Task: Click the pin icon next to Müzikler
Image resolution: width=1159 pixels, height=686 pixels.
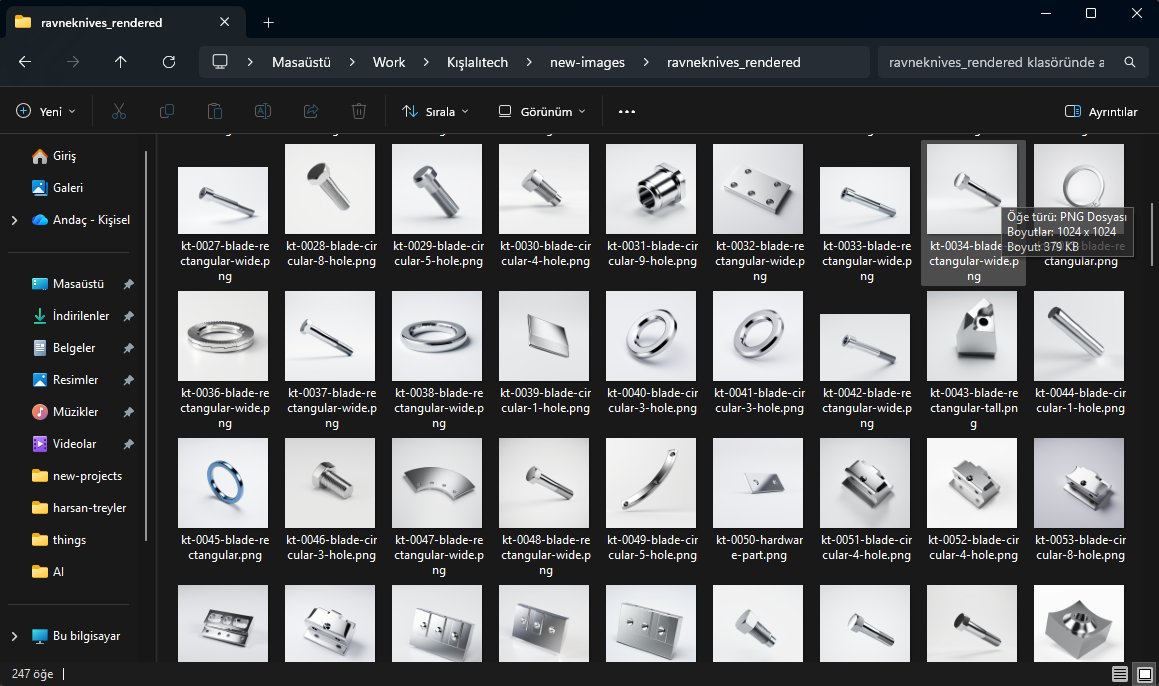Action: click(x=129, y=412)
